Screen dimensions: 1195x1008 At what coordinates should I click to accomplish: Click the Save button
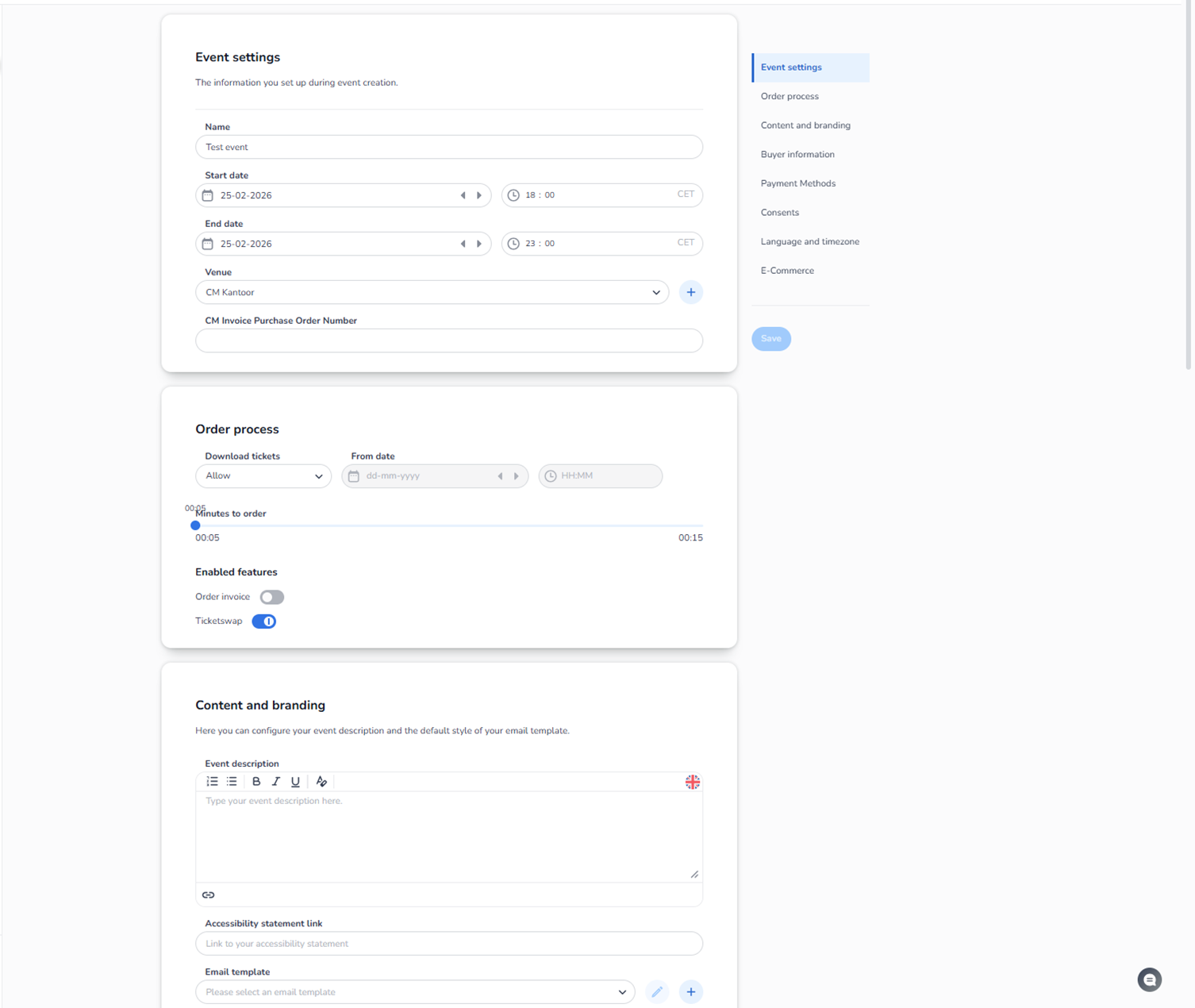point(770,339)
